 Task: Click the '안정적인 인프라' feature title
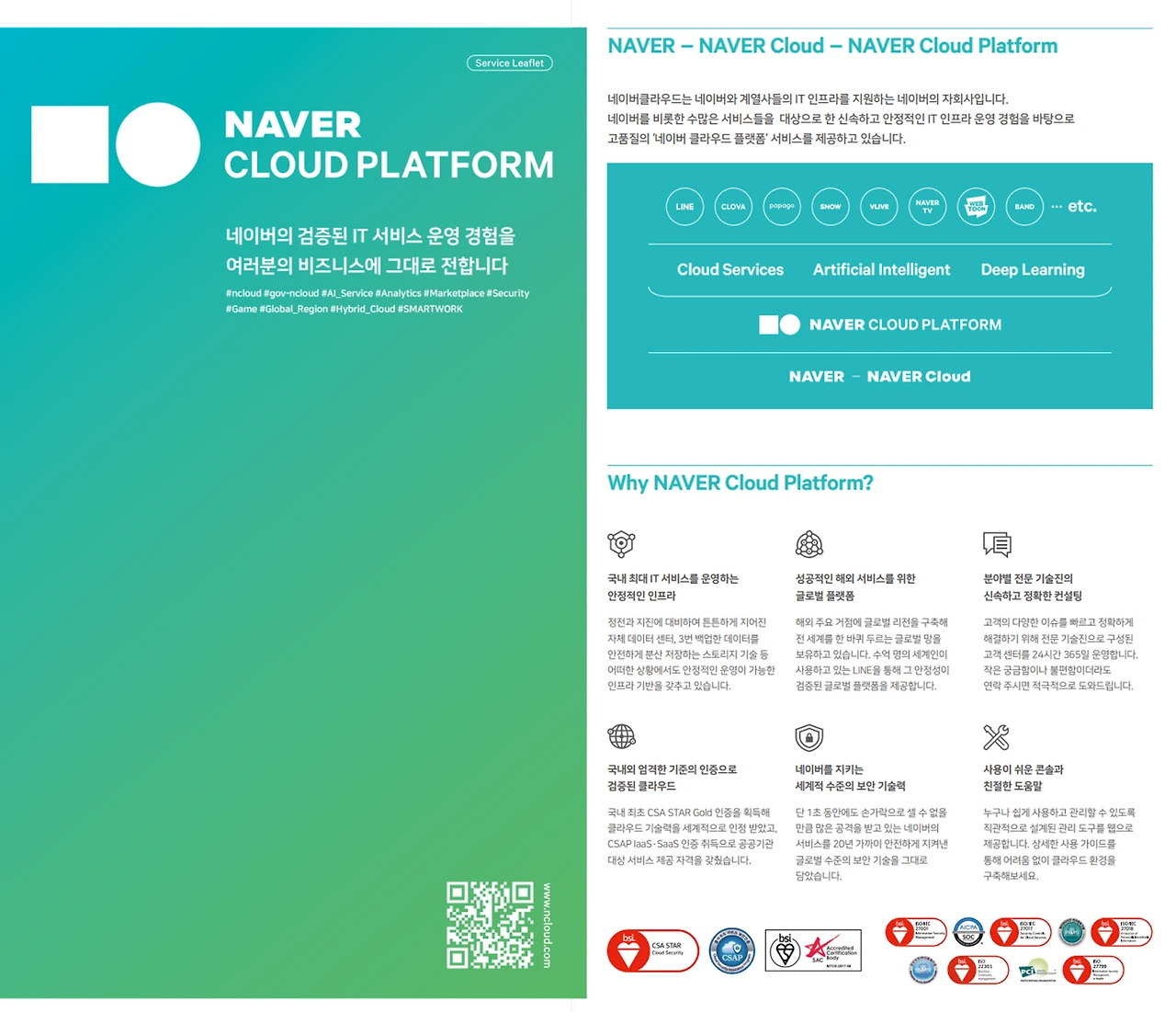(x=641, y=596)
